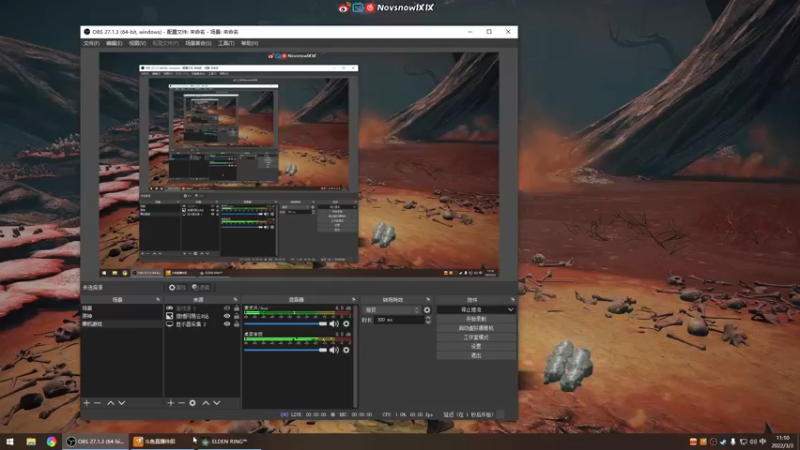Open the 场景集合(S) menu
This screenshot has width=800, height=450.
click(198, 43)
